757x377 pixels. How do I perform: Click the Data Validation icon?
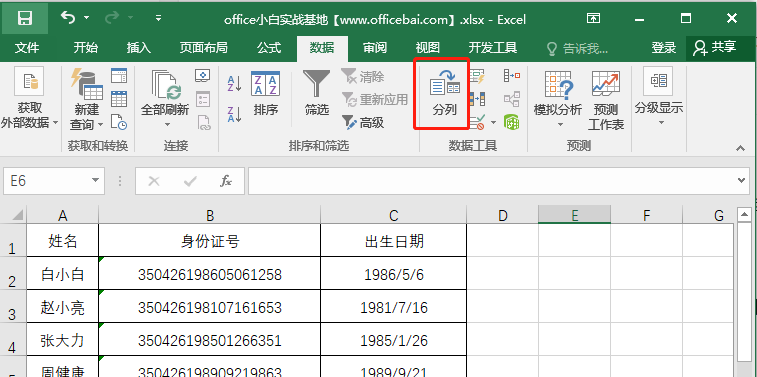(477, 123)
